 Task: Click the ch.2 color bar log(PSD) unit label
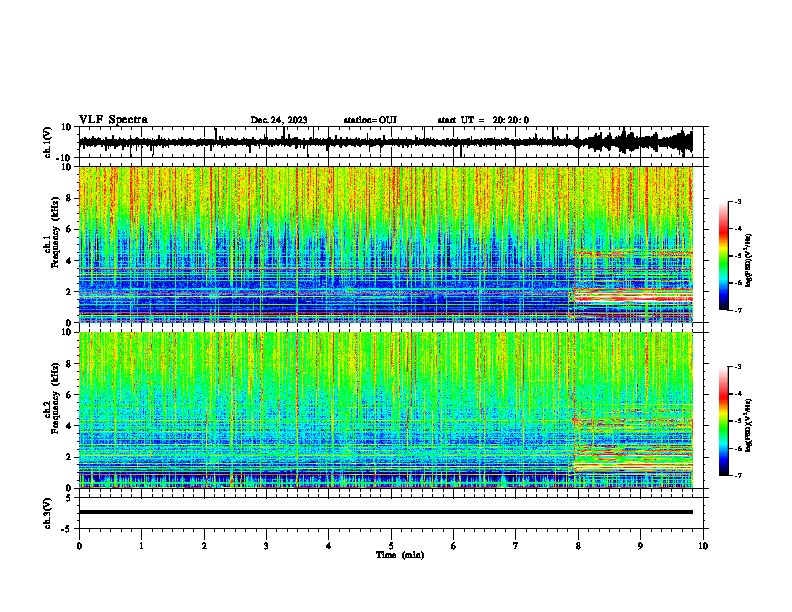coord(749,425)
